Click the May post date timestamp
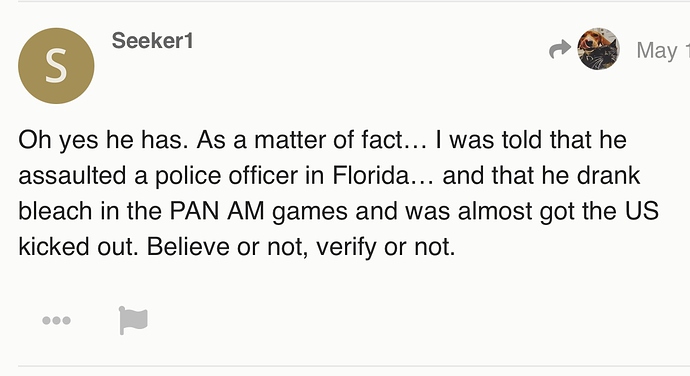This screenshot has height=376, width=690. tap(663, 51)
